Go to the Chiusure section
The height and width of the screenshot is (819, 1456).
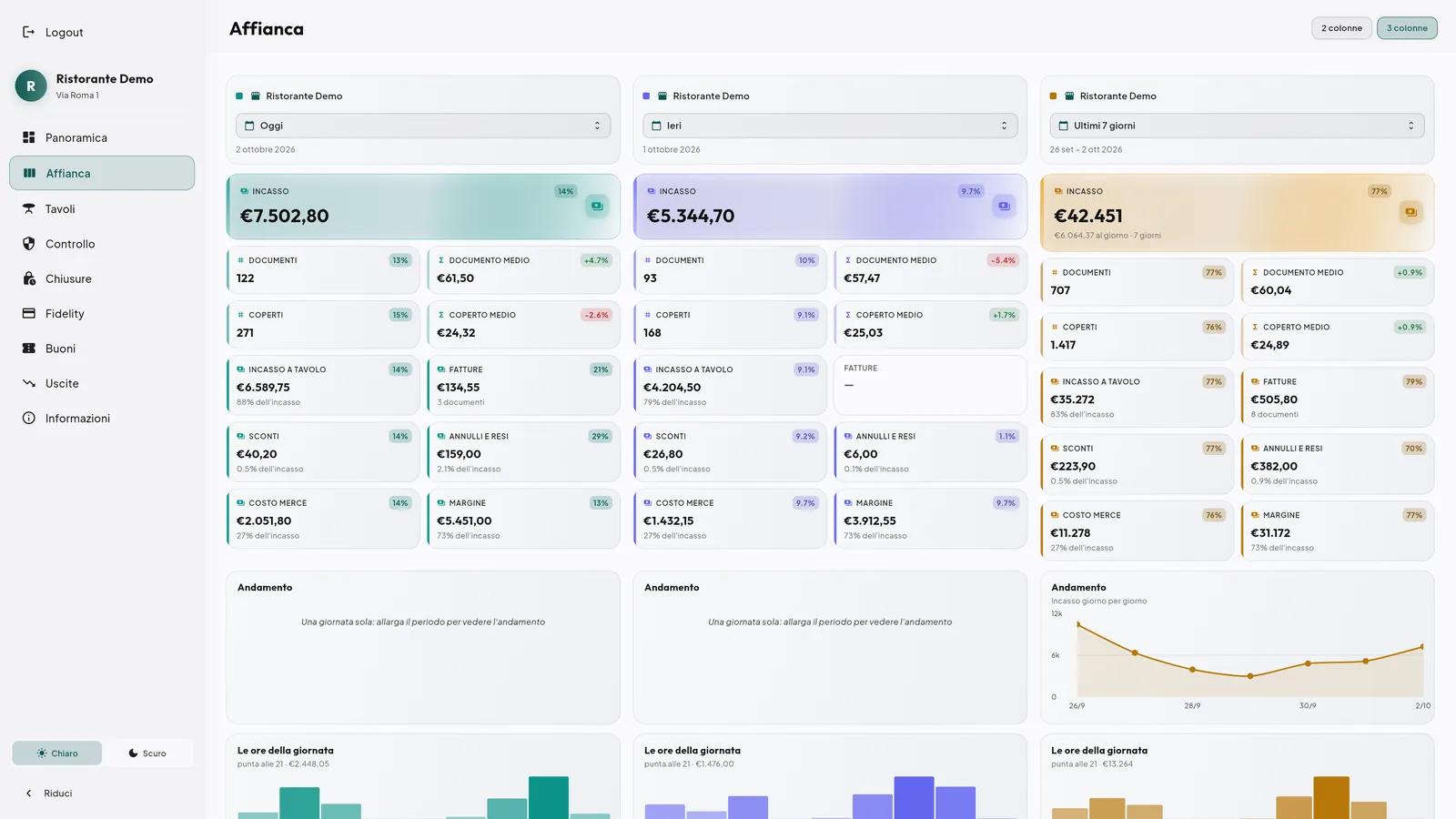[x=102, y=278]
